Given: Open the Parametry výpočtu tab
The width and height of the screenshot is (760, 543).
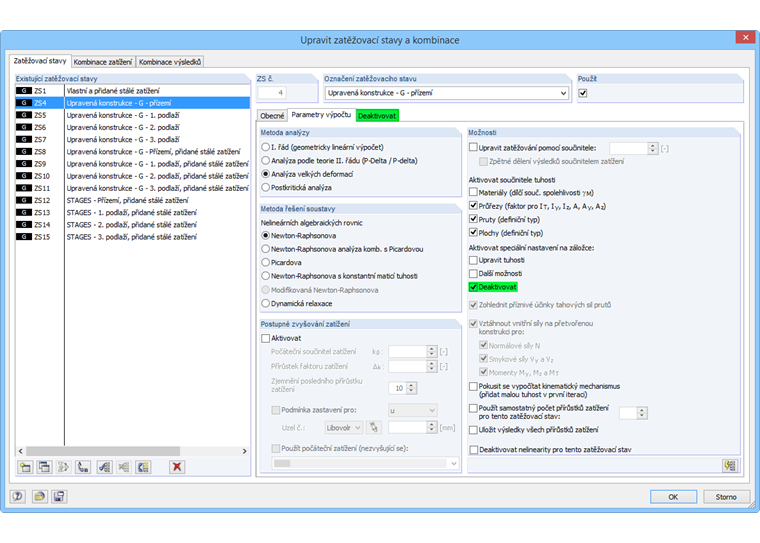Looking at the screenshot, I should (321, 114).
